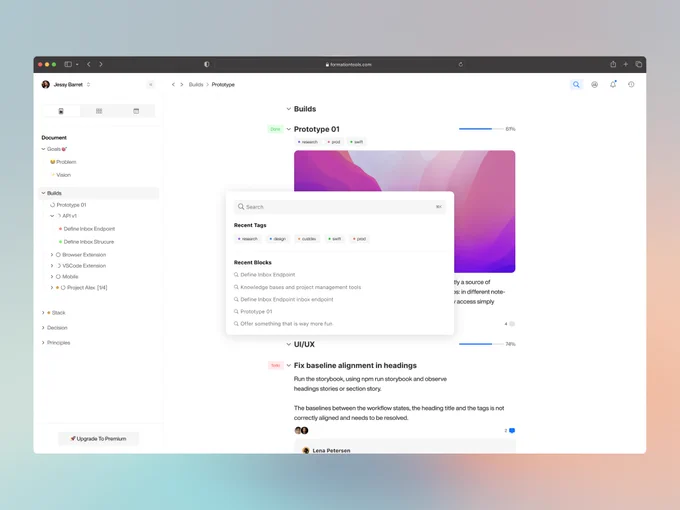Collapse the sidebar with double-chevron icon
Viewport: 680px width, 510px height.
pyautogui.click(x=150, y=85)
